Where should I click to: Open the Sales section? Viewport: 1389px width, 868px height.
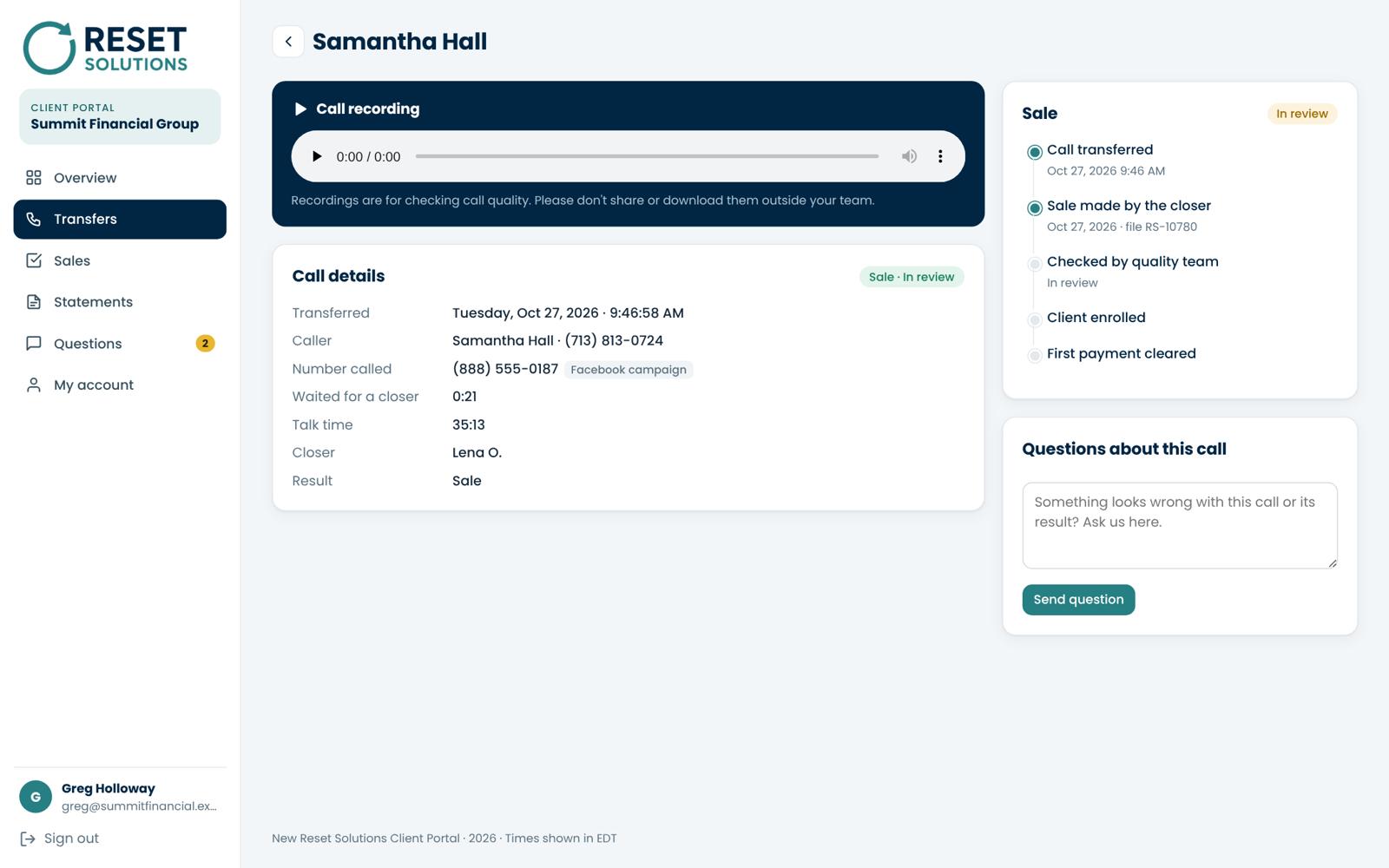120,260
